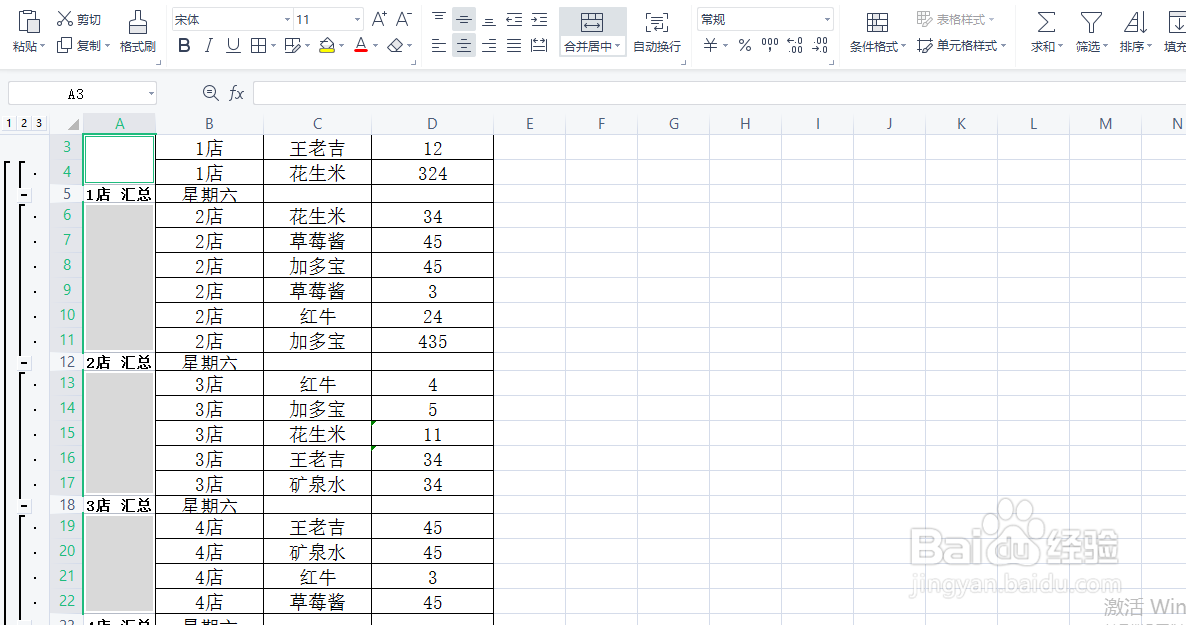This screenshot has height=625, width=1186.
Task: Show outline level 2
Action: tap(24, 123)
